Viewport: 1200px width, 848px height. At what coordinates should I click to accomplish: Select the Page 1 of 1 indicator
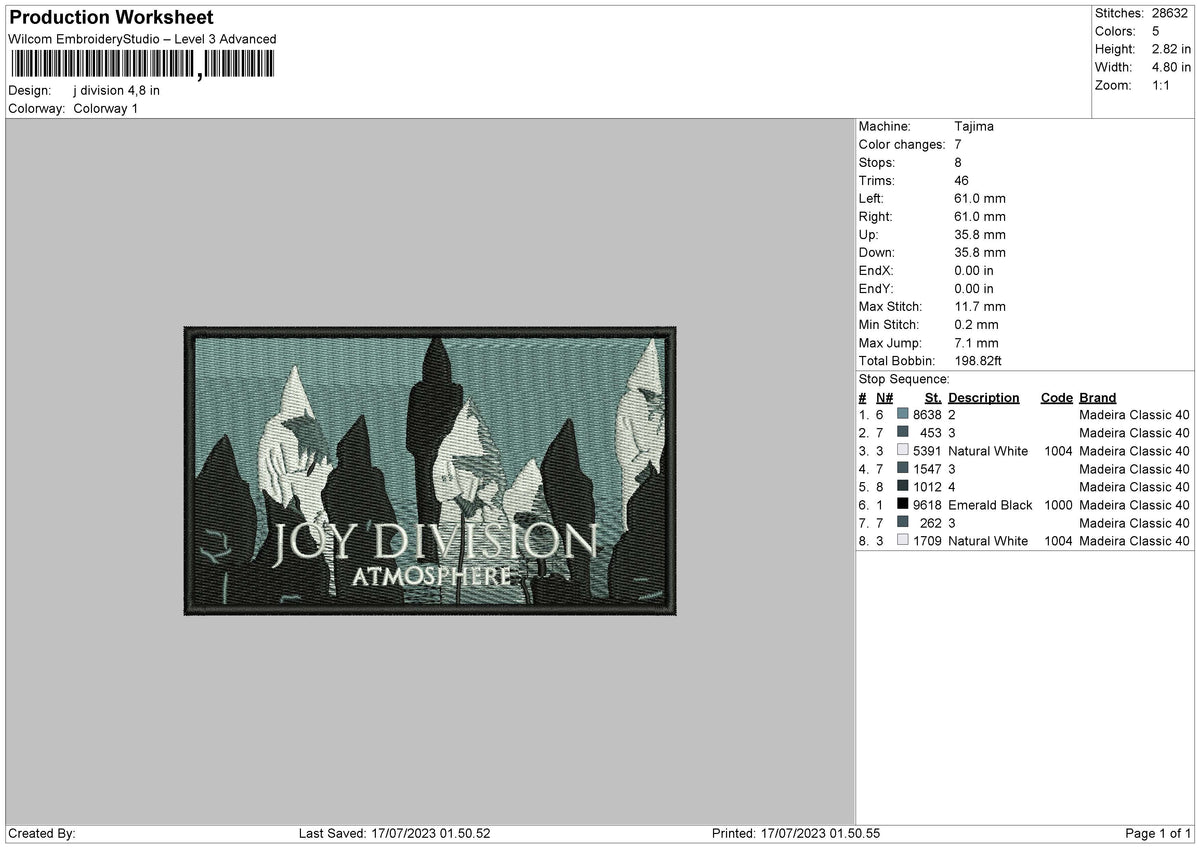point(1160,832)
